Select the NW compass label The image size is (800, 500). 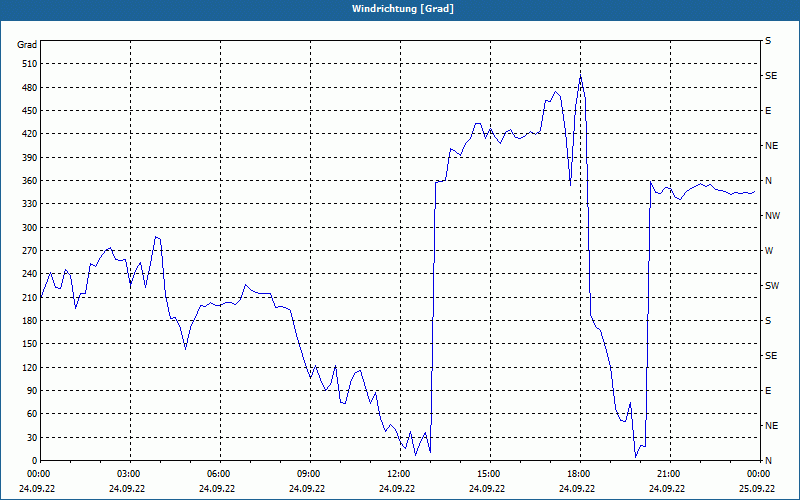[772, 216]
